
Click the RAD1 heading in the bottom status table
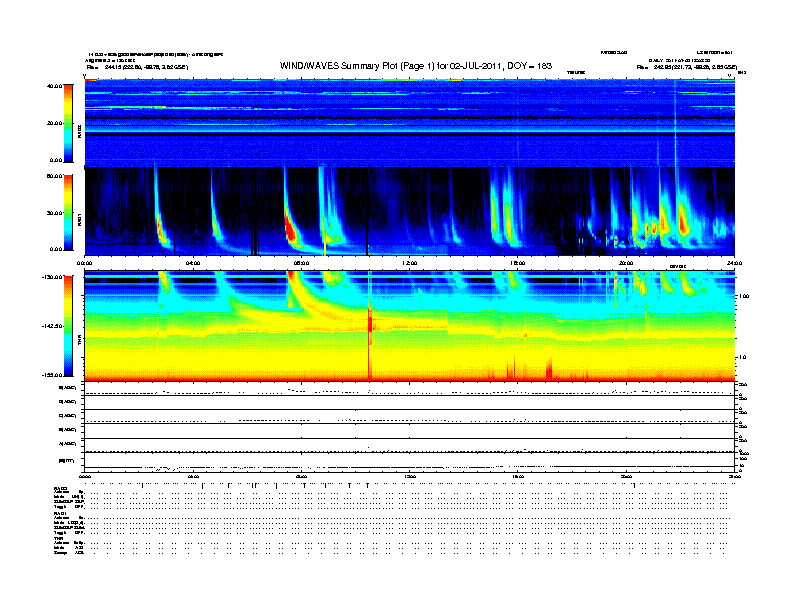(61, 514)
